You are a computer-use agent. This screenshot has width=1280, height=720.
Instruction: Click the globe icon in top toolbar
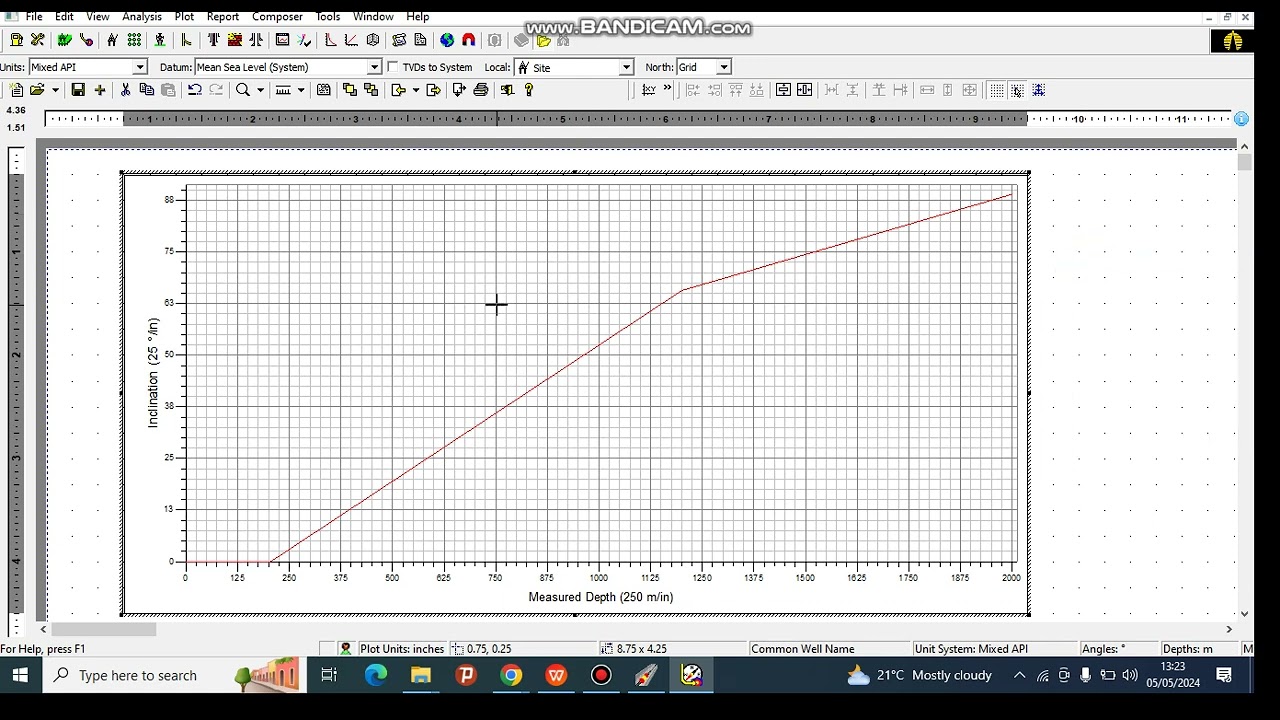click(x=447, y=40)
